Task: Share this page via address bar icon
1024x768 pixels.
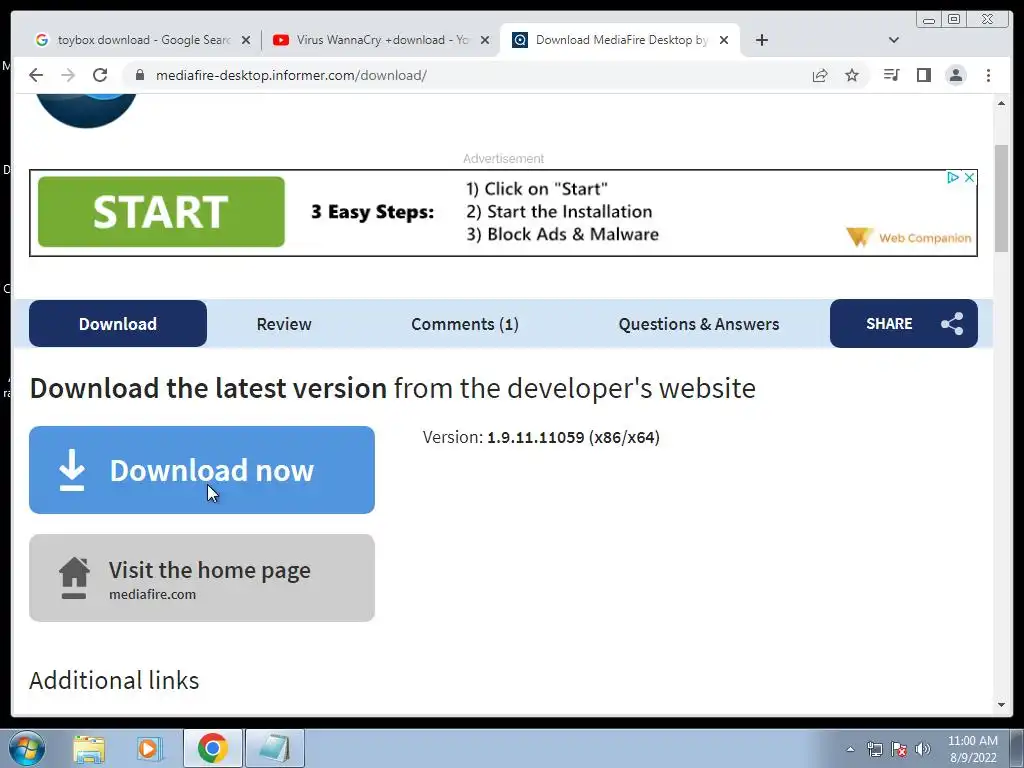Action: [x=820, y=75]
